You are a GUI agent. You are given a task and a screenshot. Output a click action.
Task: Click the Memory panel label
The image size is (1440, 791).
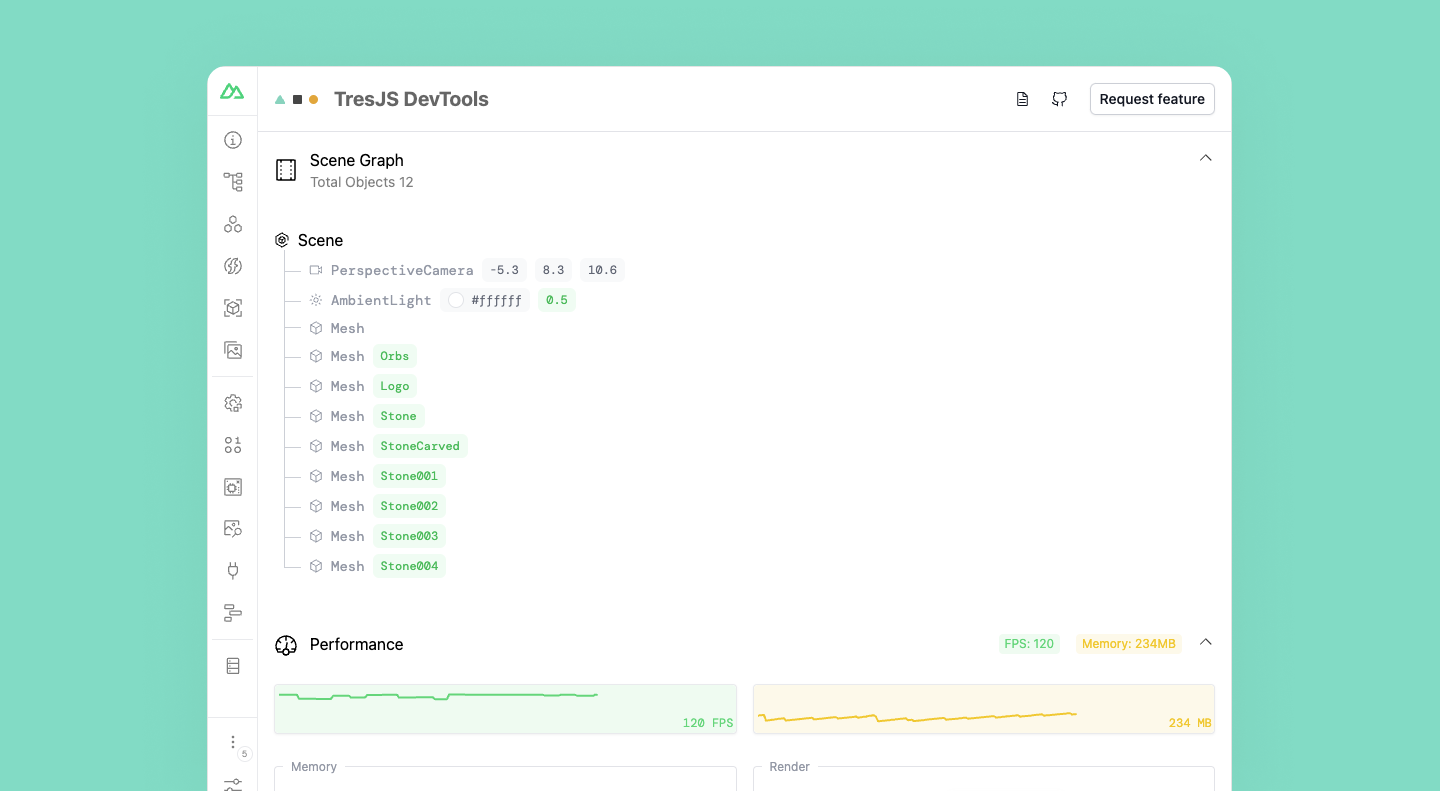[314, 767]
